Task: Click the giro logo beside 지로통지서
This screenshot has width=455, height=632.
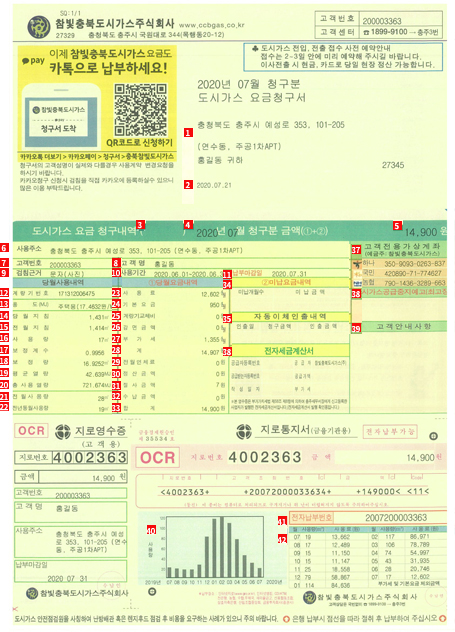Action: click(243, 431)
